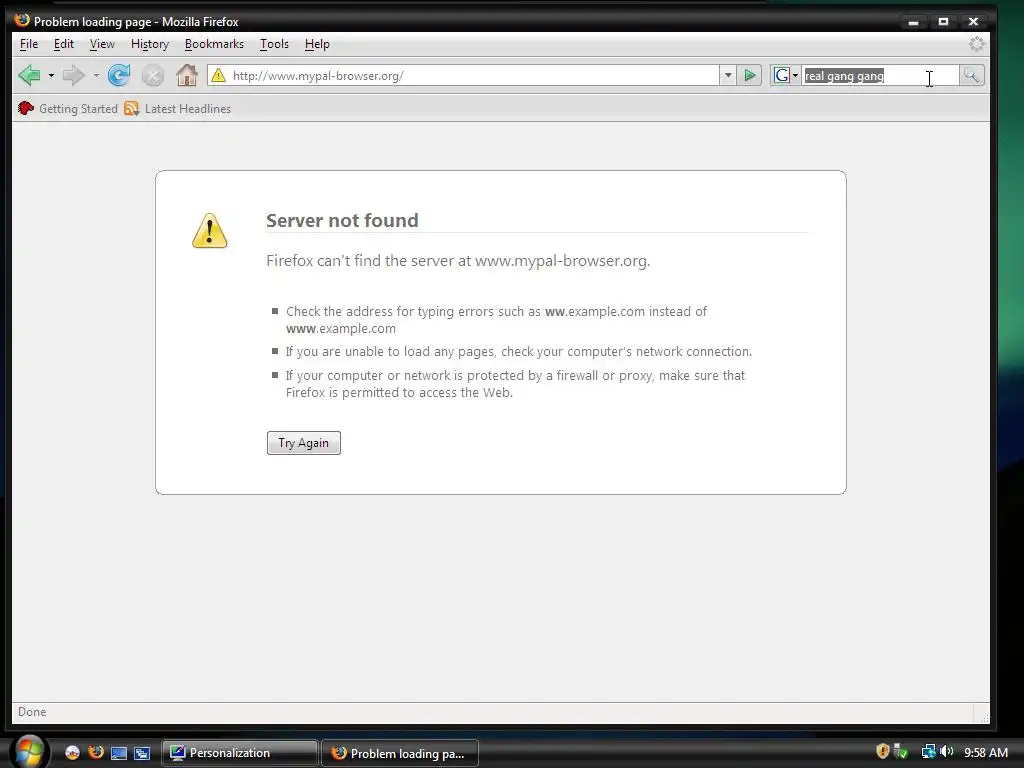Click the volume speaker tray icon
The image size is (1024, 768).
click(x=946, y=752)
